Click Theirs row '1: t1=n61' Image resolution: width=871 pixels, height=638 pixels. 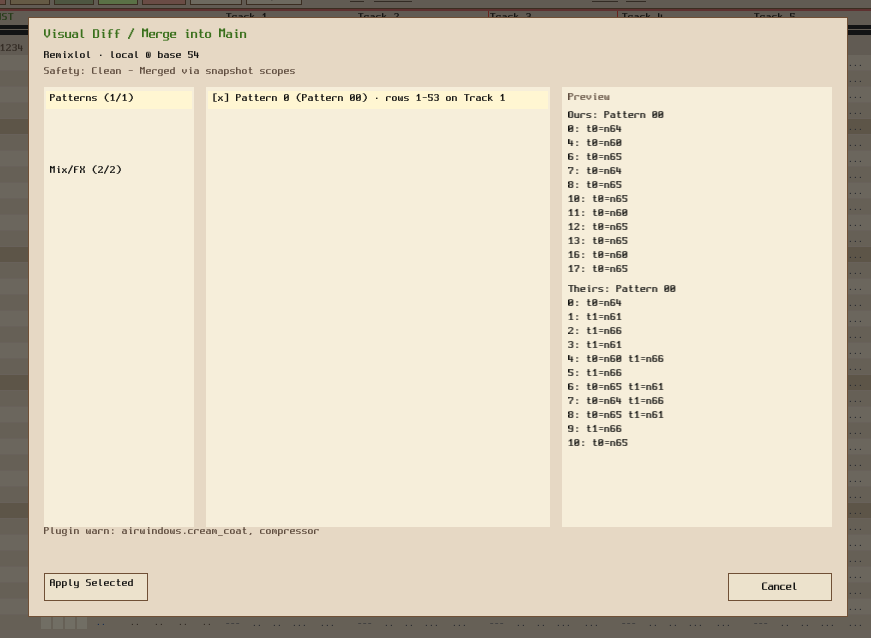point(594,317)
